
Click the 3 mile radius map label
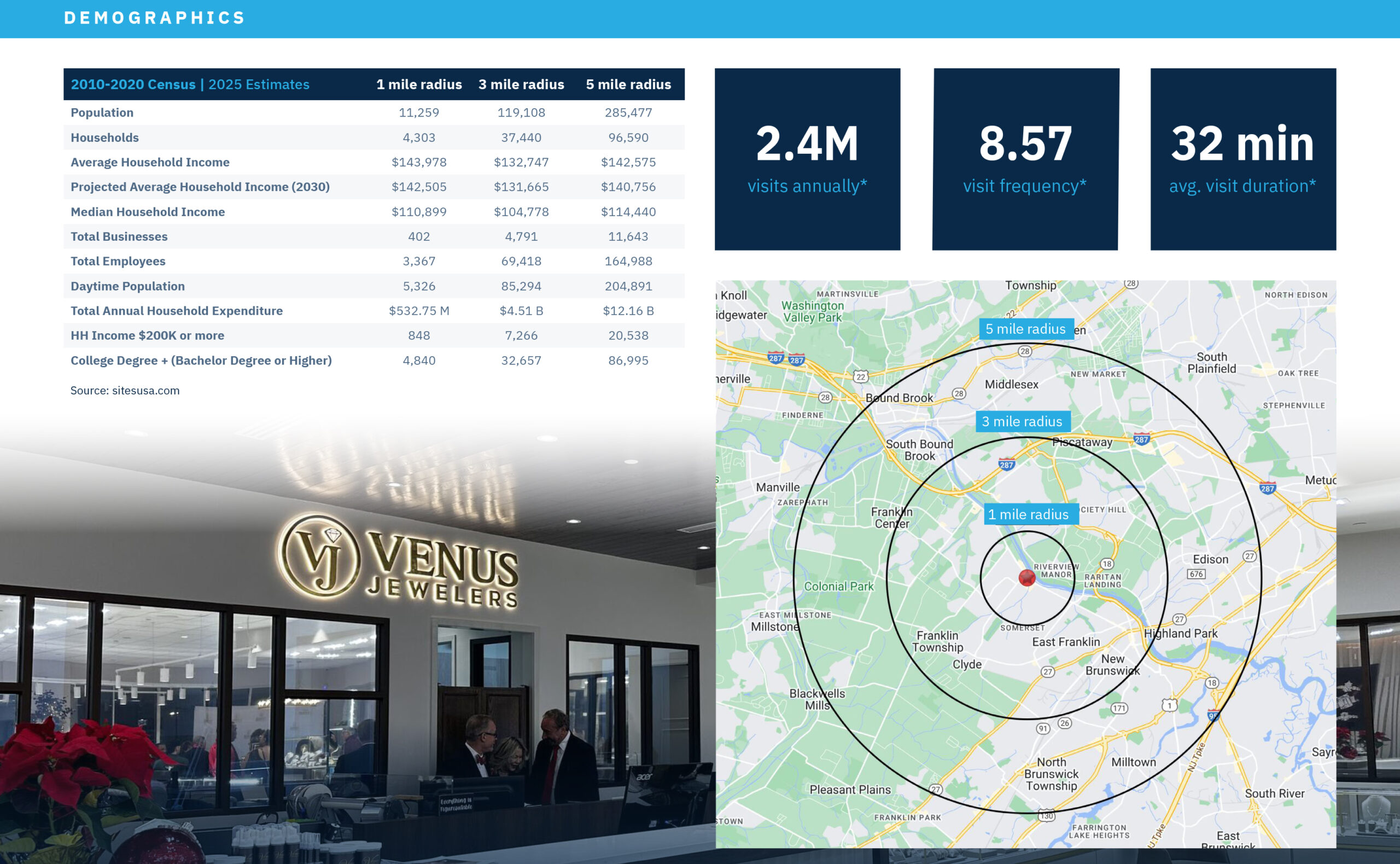1022,422
